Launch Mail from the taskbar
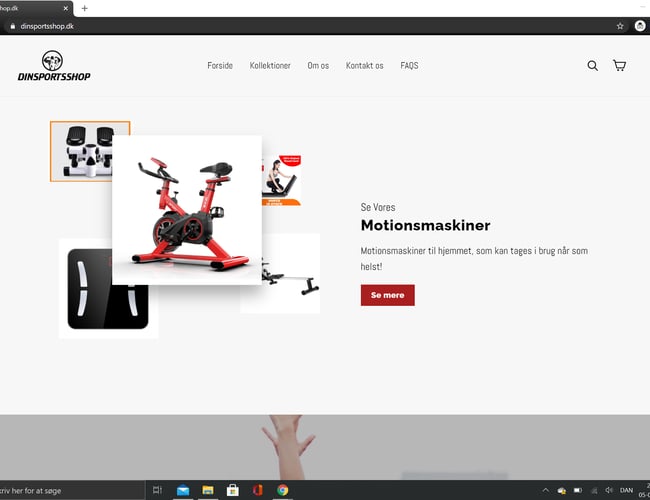 pos(183,490)
